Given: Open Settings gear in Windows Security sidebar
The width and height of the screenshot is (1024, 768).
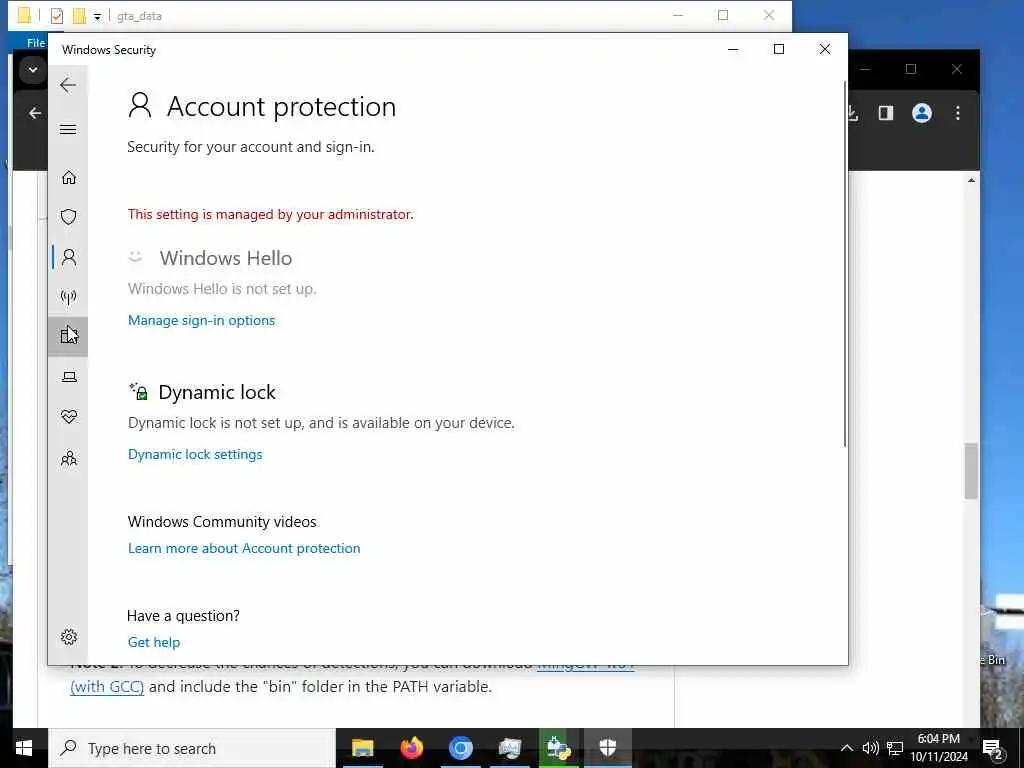Looking at the screenshot, I should [x=69, y=637].
